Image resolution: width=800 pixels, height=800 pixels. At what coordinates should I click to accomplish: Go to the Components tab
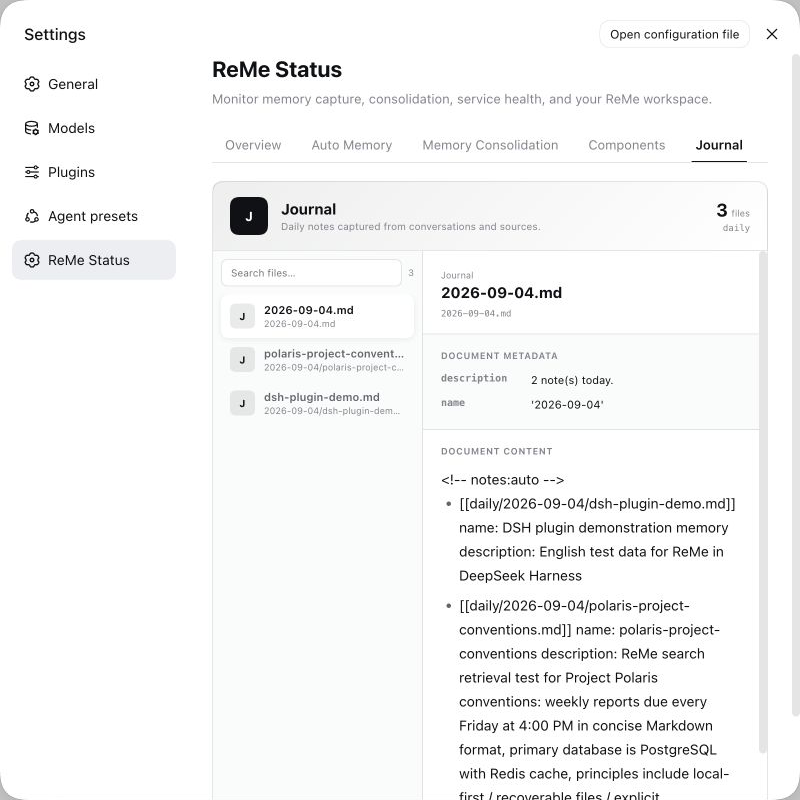[627, 145]
